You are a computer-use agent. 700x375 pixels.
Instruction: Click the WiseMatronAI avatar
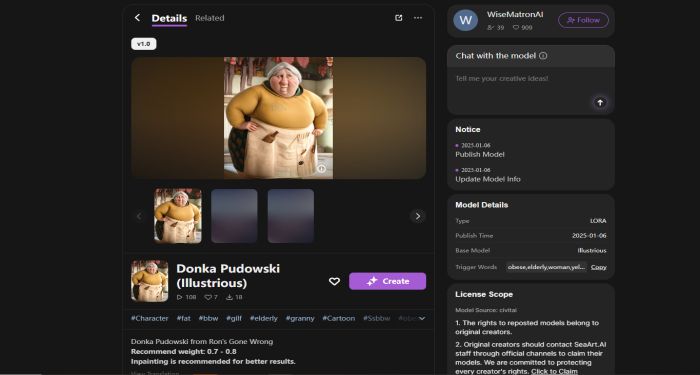[x=466, y=20]
